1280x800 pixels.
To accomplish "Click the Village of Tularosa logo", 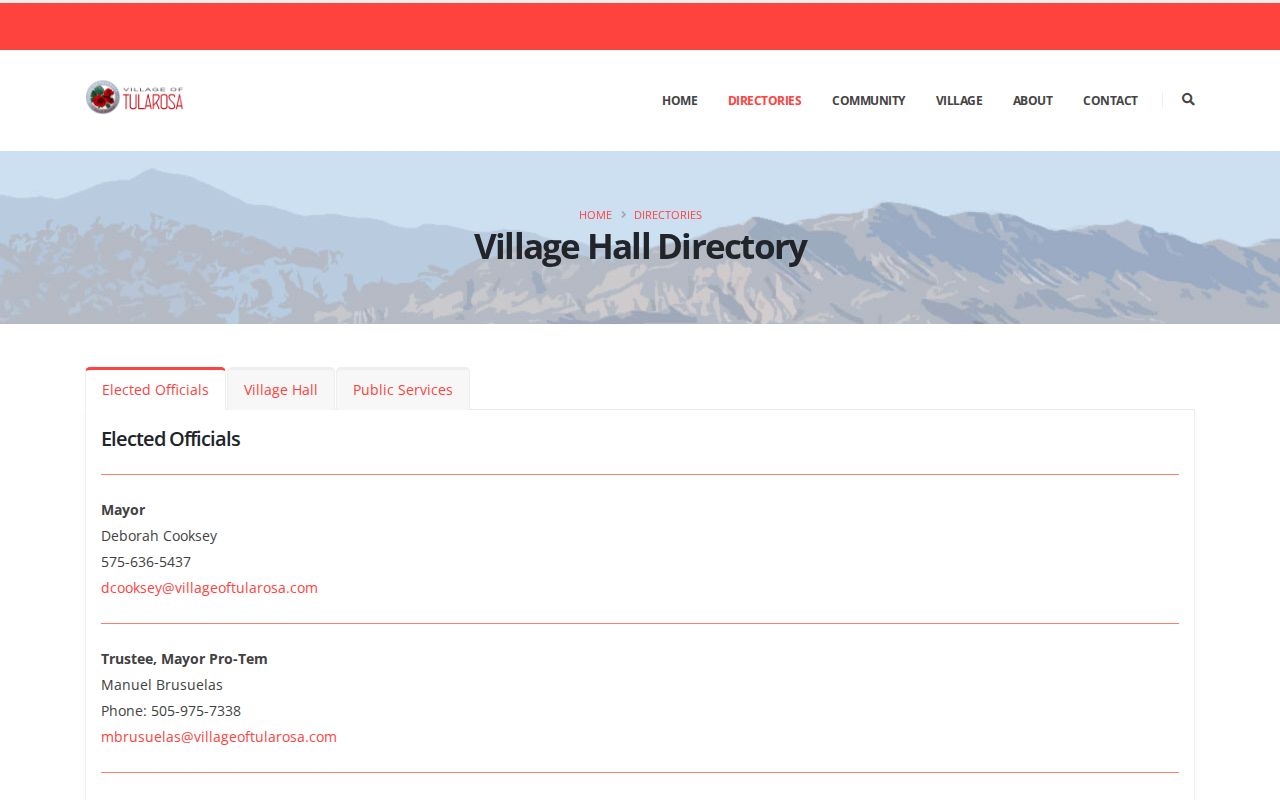I will coord(135,97).
